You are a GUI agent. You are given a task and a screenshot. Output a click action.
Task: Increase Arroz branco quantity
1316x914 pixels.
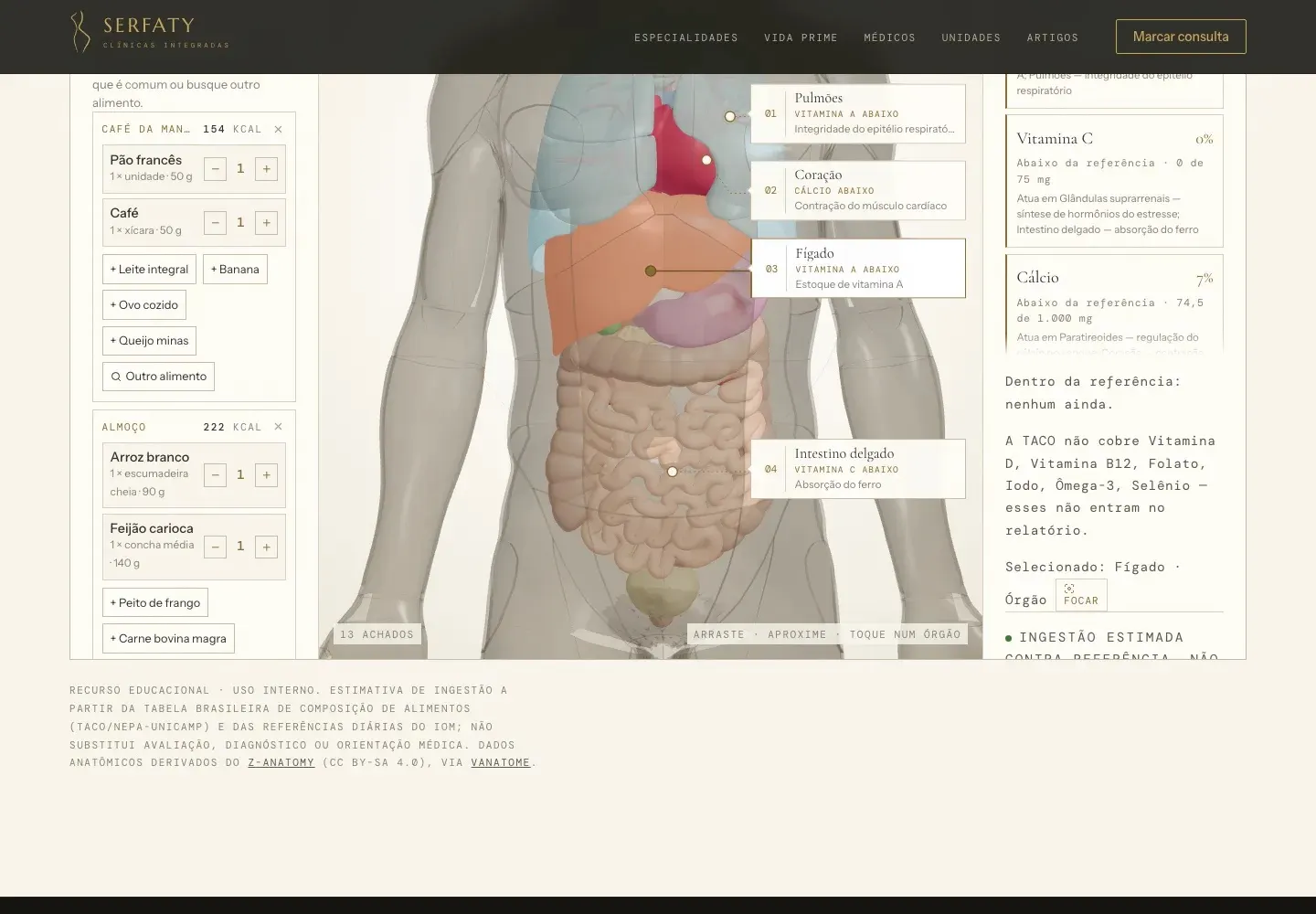point(266,474)
